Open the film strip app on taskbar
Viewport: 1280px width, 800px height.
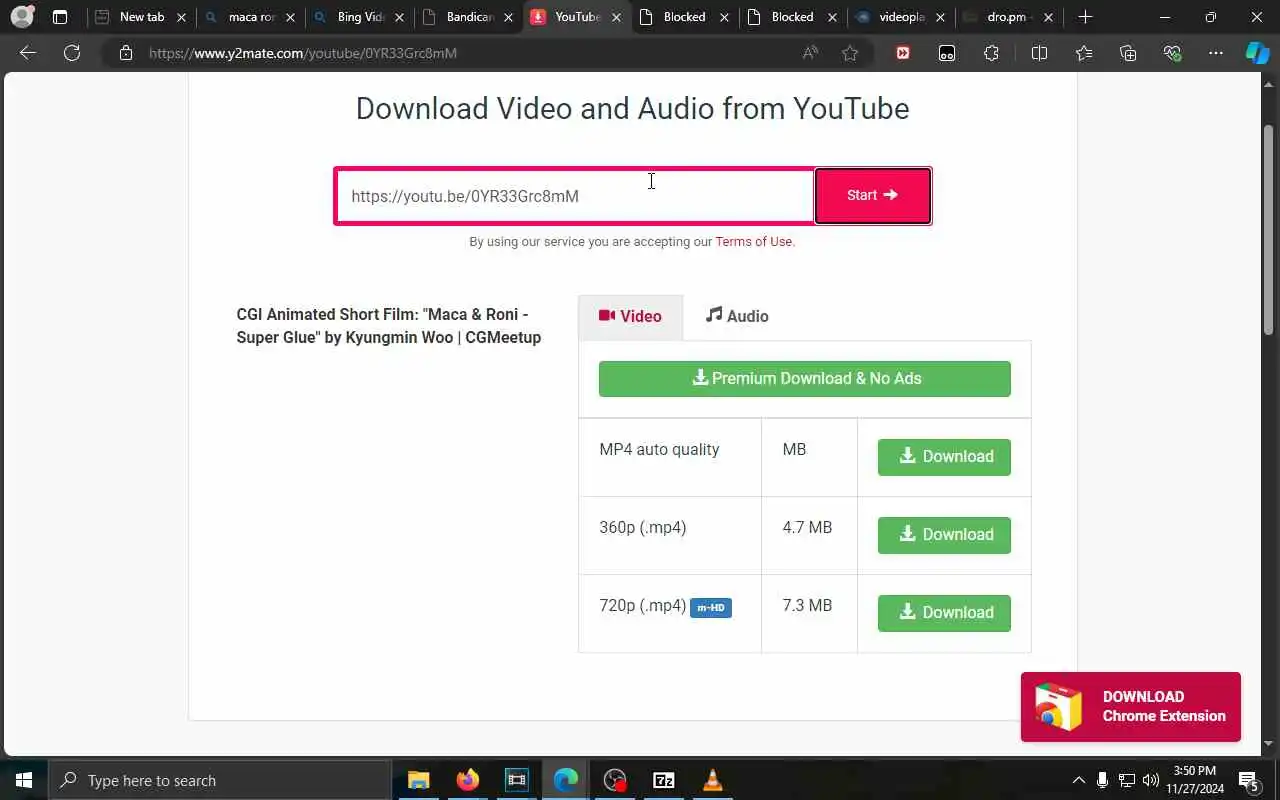pos(516,780)
